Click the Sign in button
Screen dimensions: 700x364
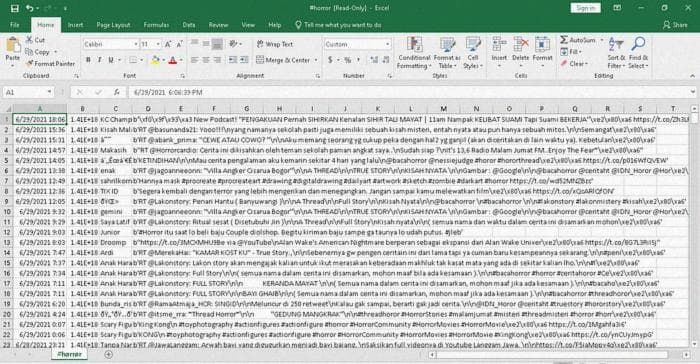[x=585, y=8]
